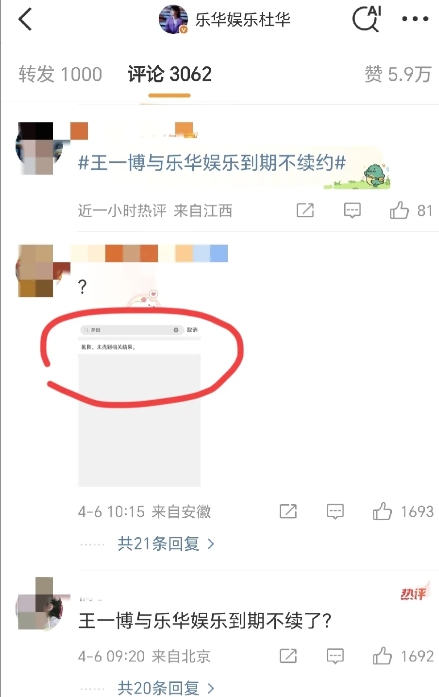Like the comment with 1693 likes
Image resolution: width=439 pixels, height=697 pixels.
[382, 511]
